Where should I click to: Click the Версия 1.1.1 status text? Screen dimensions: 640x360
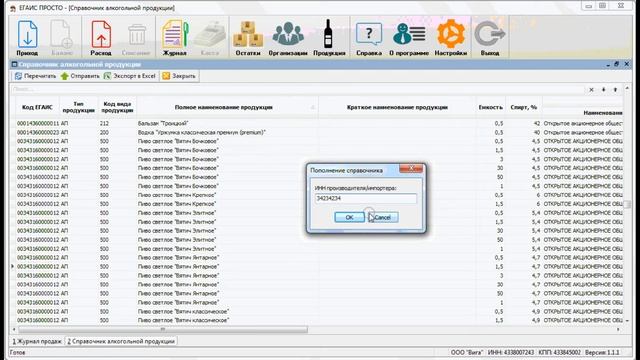602,352
